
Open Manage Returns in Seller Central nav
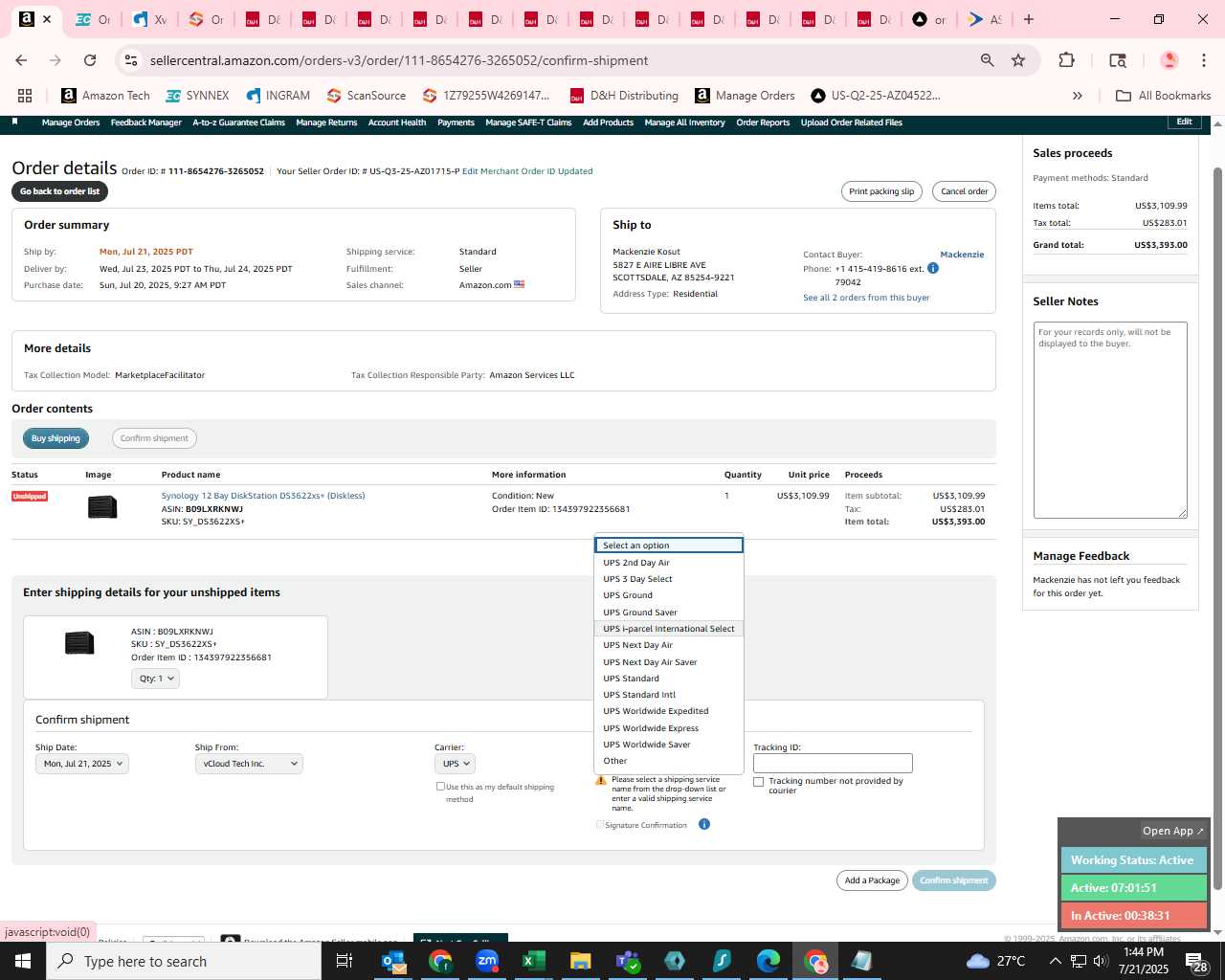326,122
